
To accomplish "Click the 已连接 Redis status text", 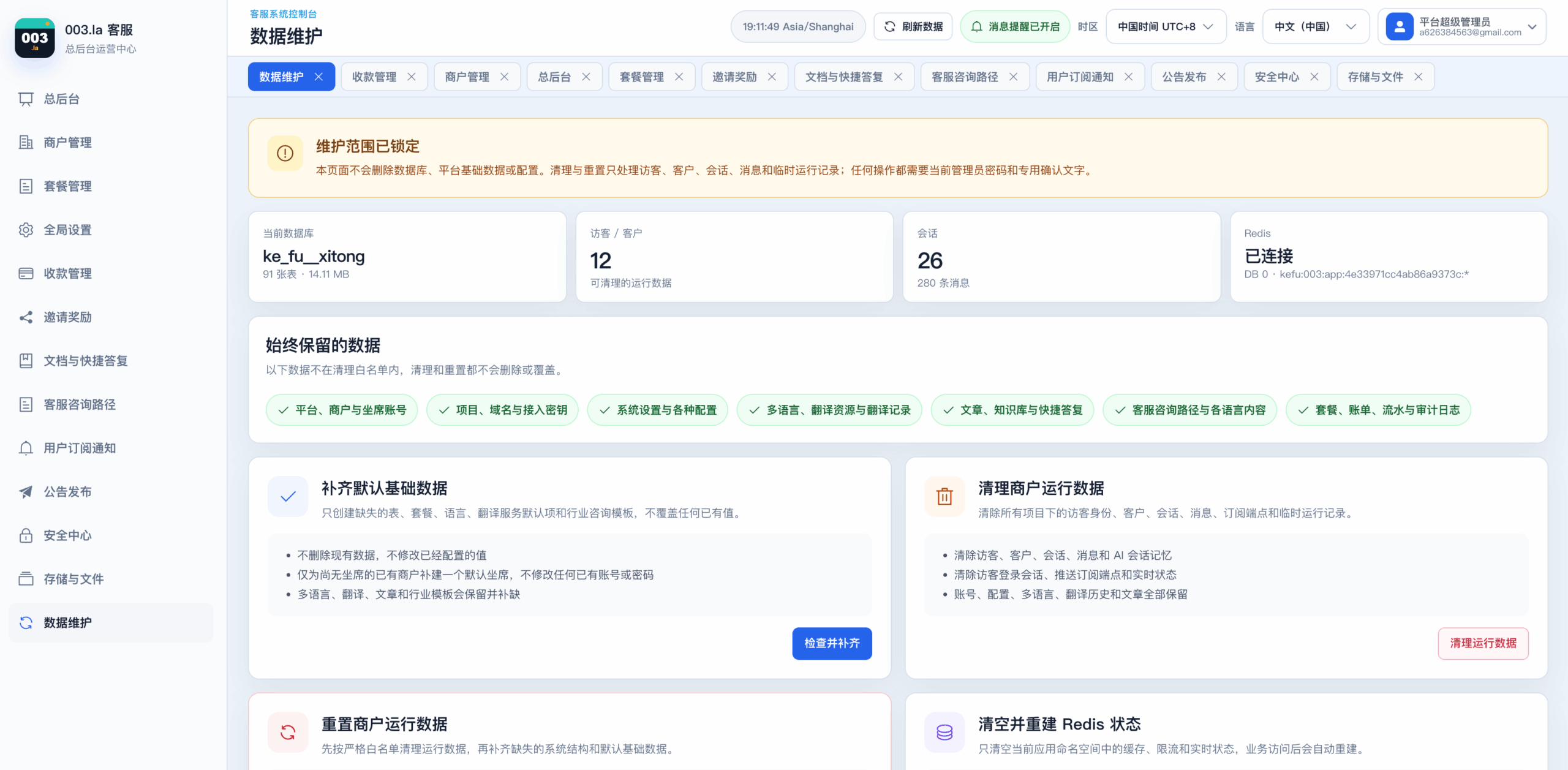I will 1268,256.
